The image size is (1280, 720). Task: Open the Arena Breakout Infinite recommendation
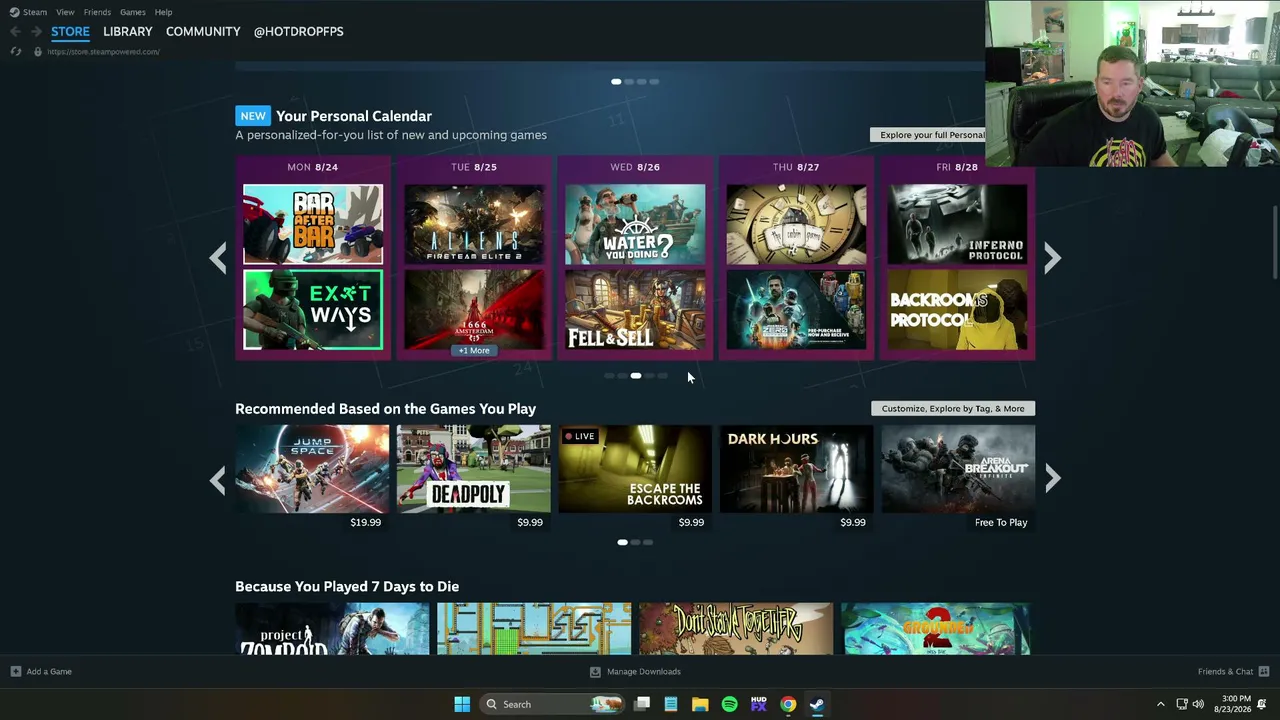click(x=958, y=469)
